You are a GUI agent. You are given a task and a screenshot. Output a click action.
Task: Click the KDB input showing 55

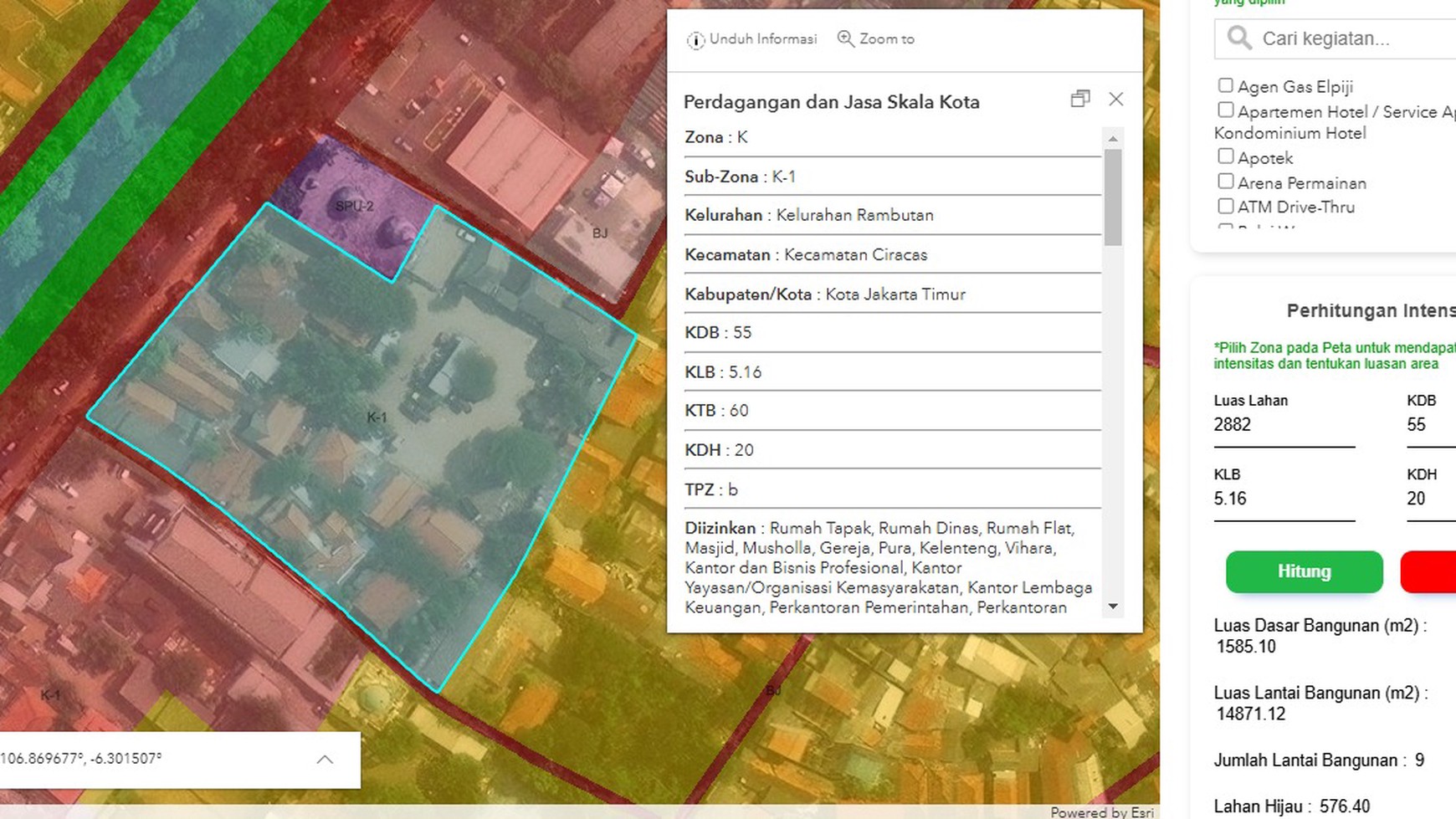click(1431, 425)
